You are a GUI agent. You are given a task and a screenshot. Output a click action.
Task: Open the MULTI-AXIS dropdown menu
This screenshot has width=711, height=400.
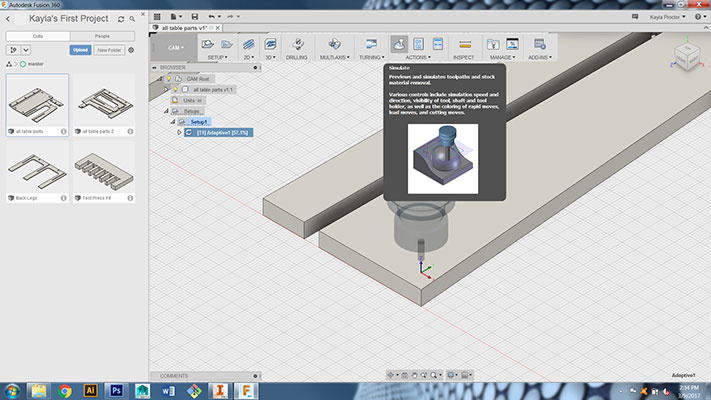point(335,58)
